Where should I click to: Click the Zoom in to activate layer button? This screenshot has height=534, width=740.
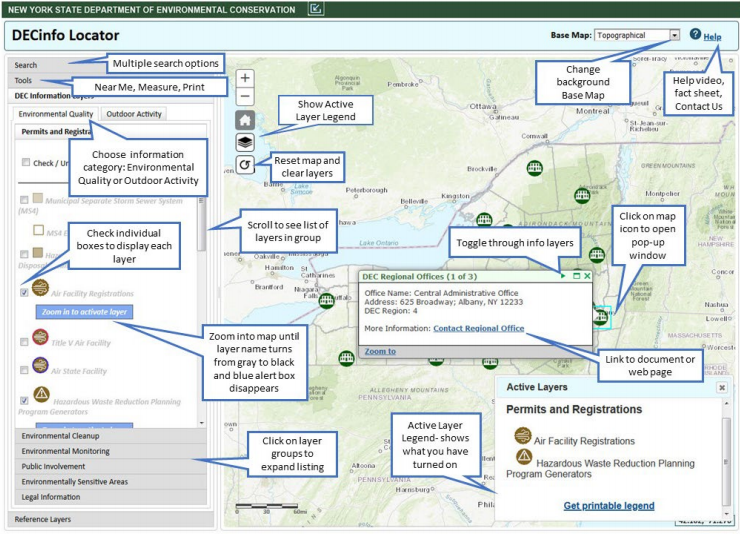84,312
